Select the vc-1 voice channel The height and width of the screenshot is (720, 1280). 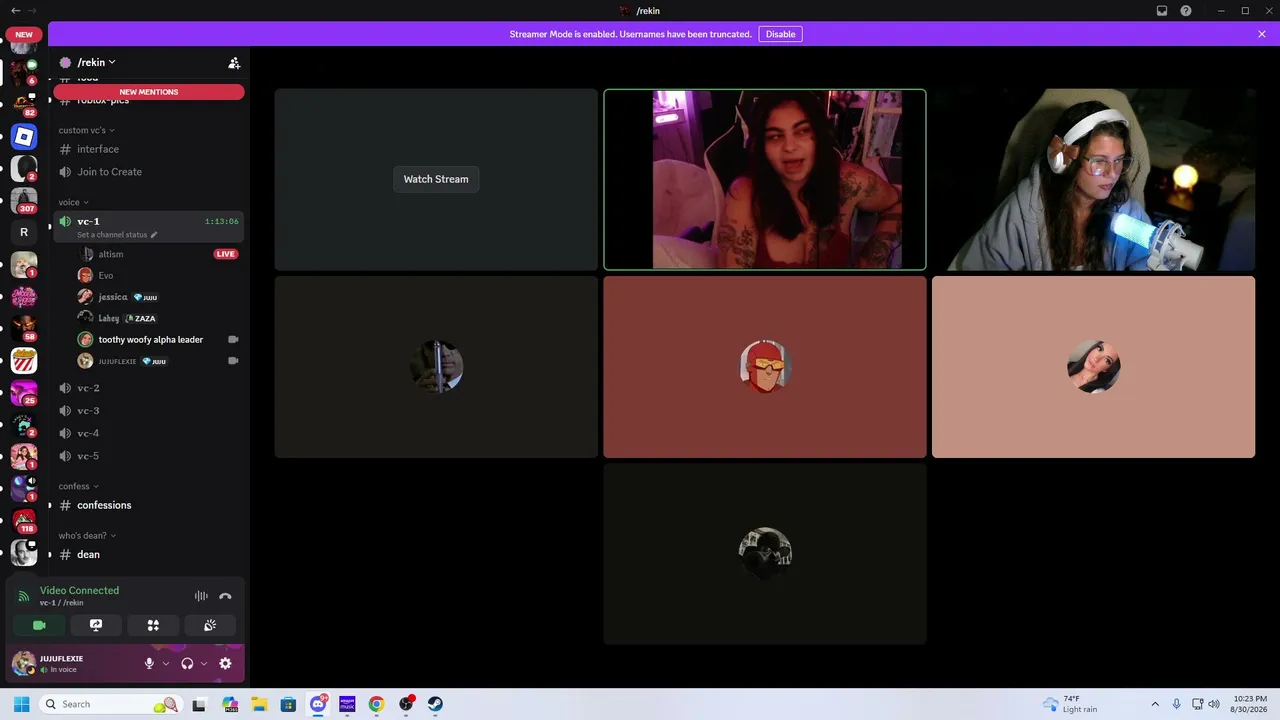click(x=149, y=221)
